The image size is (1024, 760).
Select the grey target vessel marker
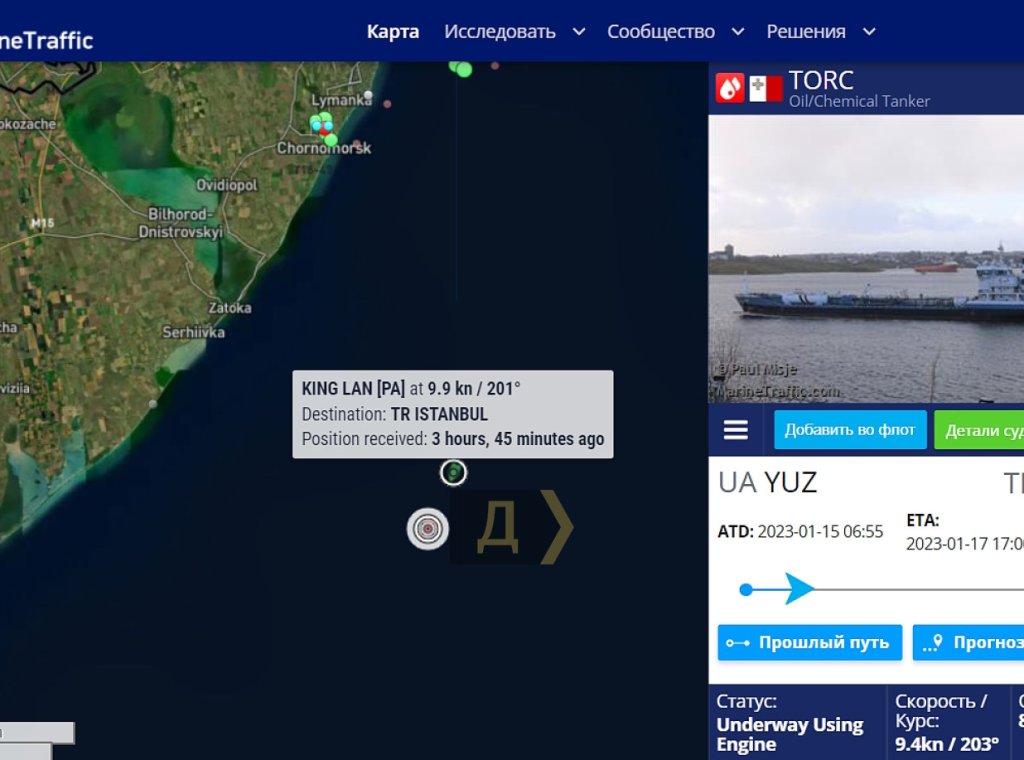click(x=428, y=528)
